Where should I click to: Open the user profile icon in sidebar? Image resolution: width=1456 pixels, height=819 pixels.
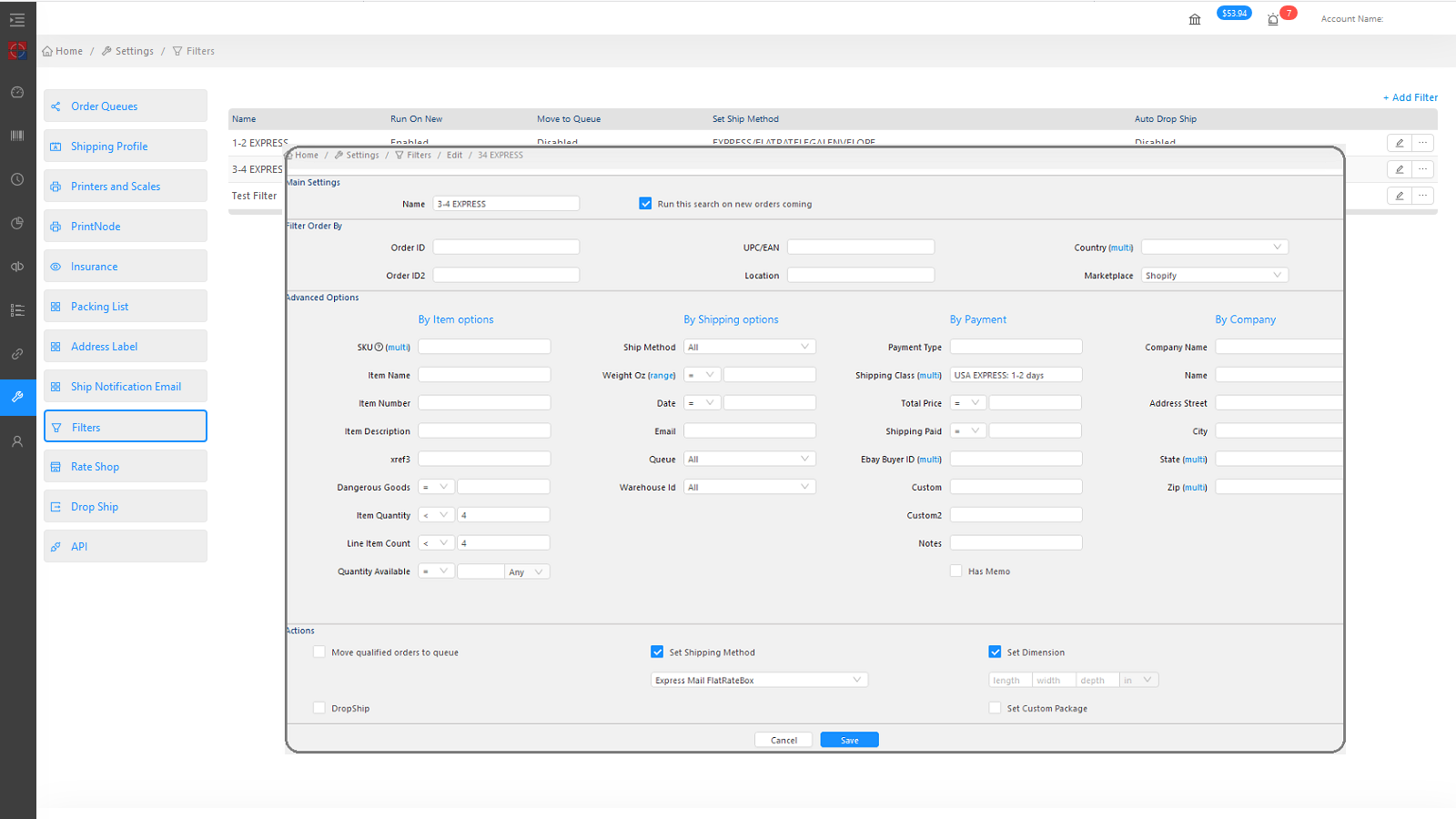tap(16, 441)
